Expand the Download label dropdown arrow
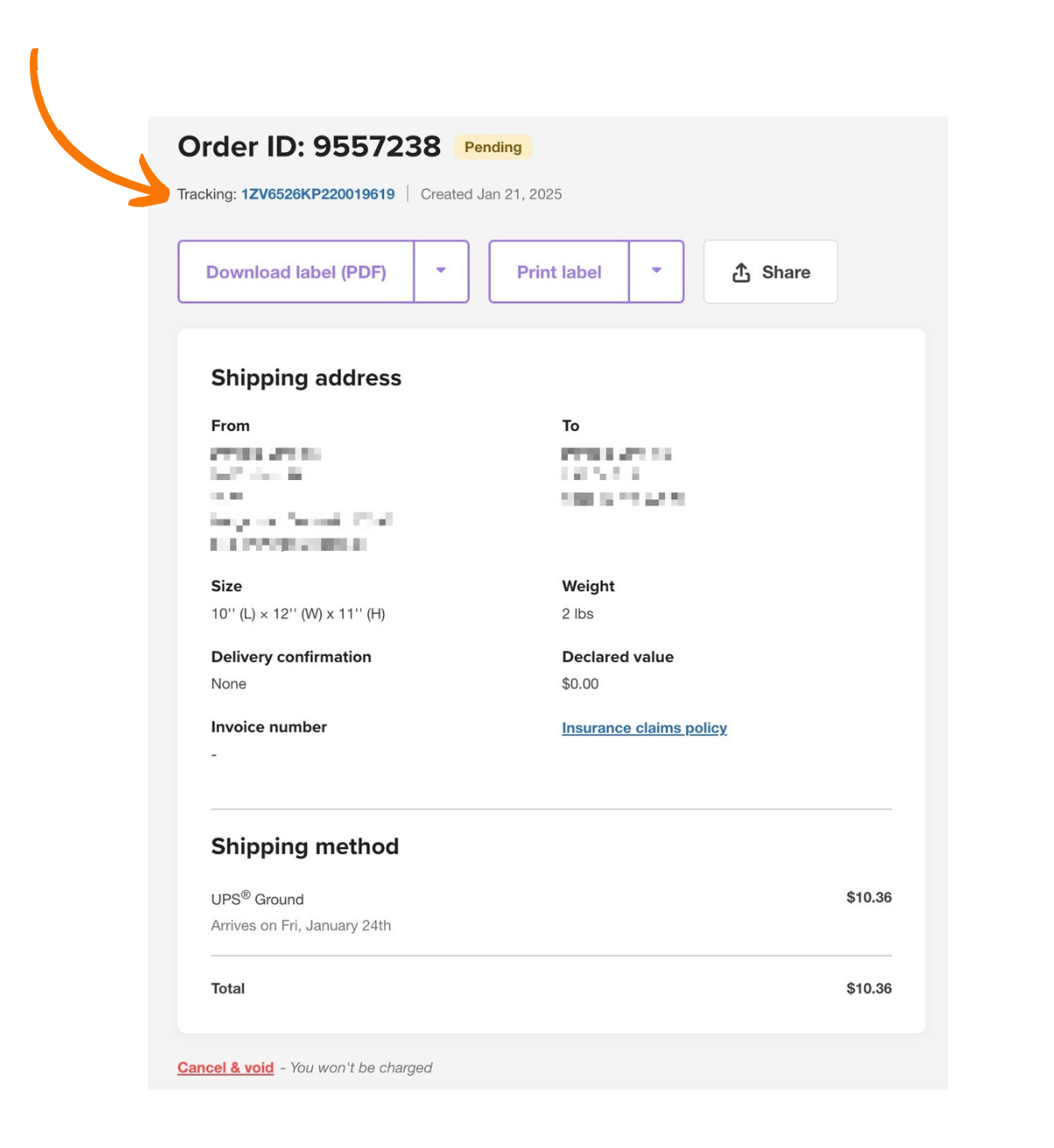1054x1148 pixels. click(x=441, y=272)
